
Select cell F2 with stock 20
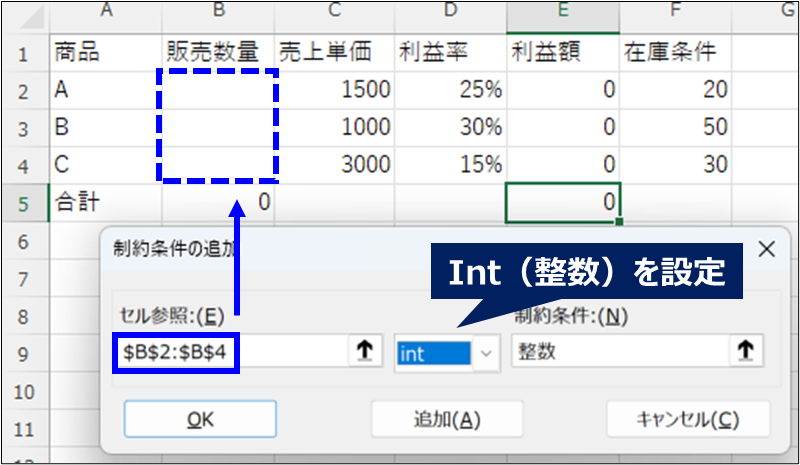point(675,90)
